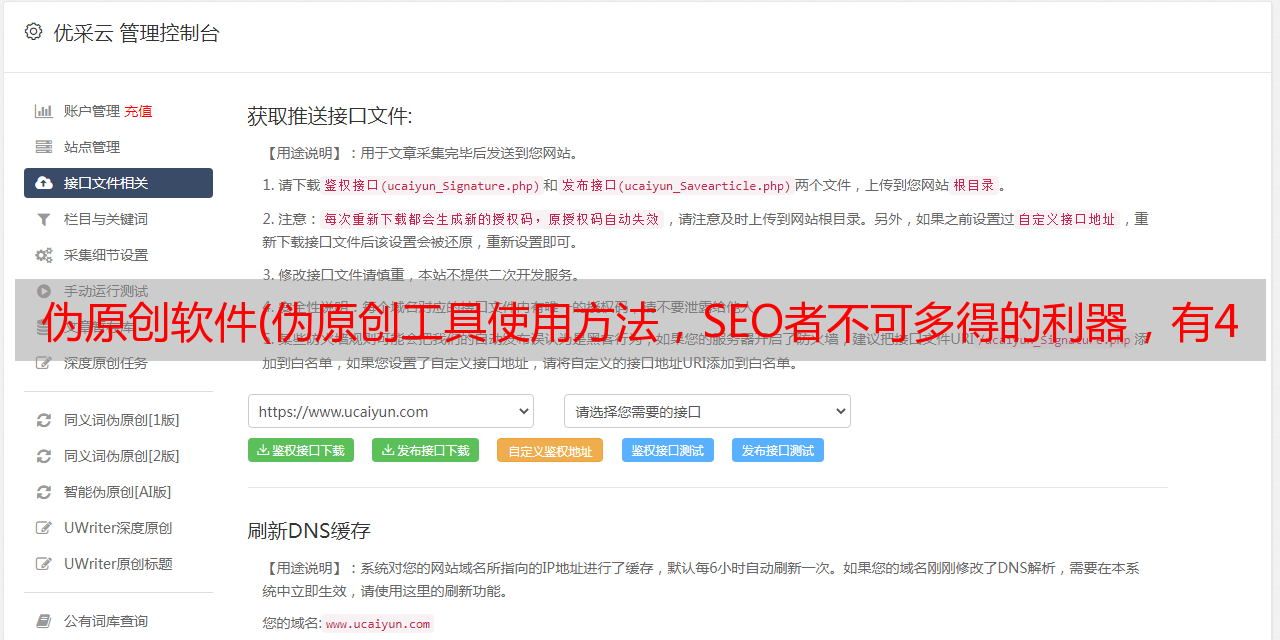
Task: Click the blue 发布接口测试 button
Action: tap(777, 451)
